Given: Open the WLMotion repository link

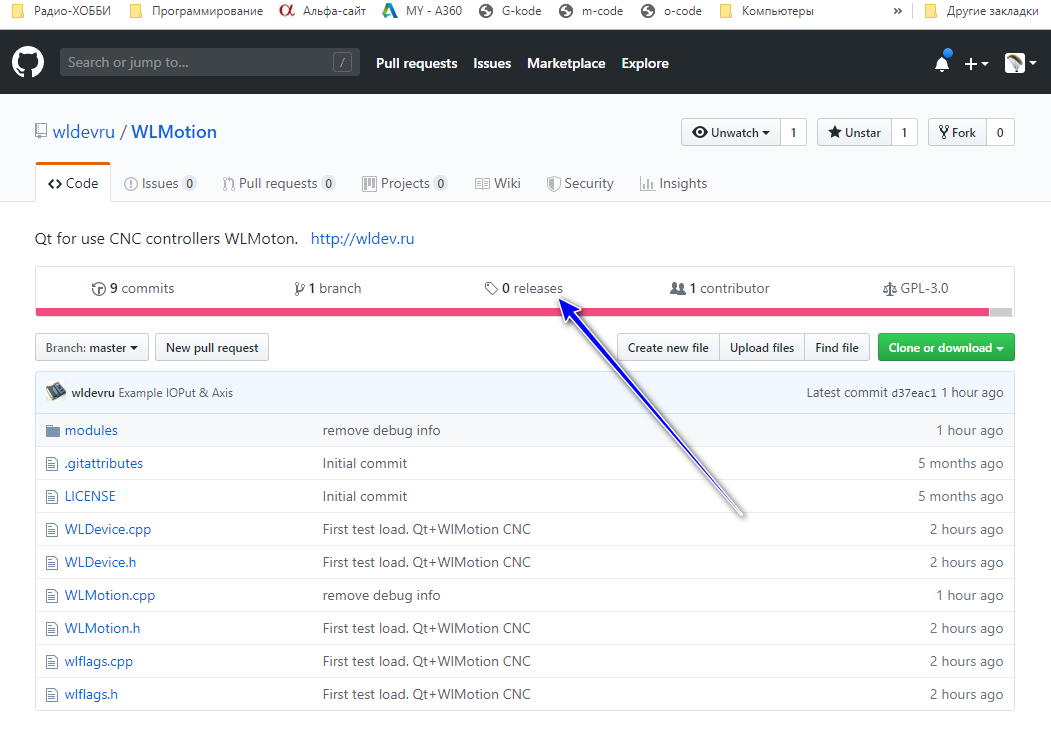Looking at the screenshot, I should (174, 132).
